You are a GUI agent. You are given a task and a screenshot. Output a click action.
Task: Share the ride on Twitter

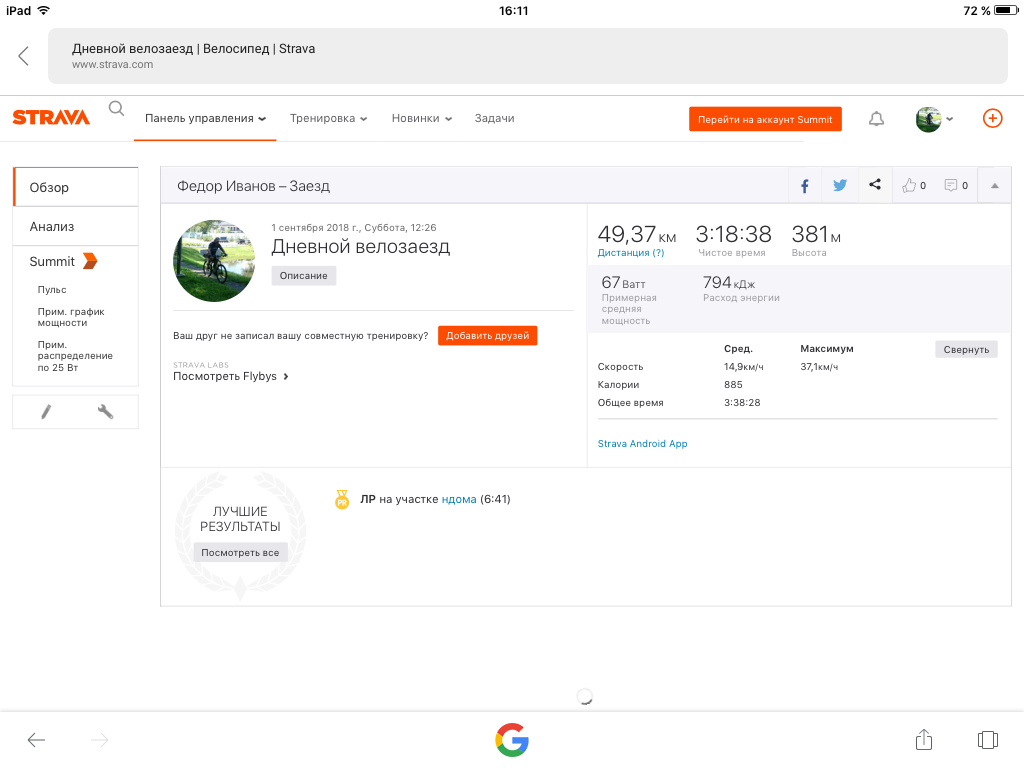click(x=840, y=185)
